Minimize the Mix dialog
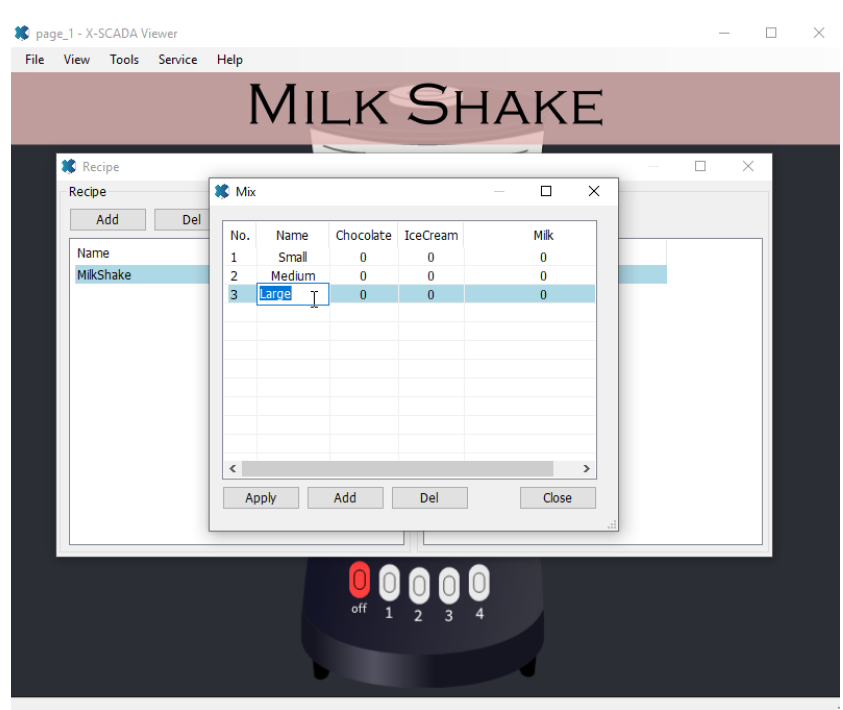 [x=499, y=191]
